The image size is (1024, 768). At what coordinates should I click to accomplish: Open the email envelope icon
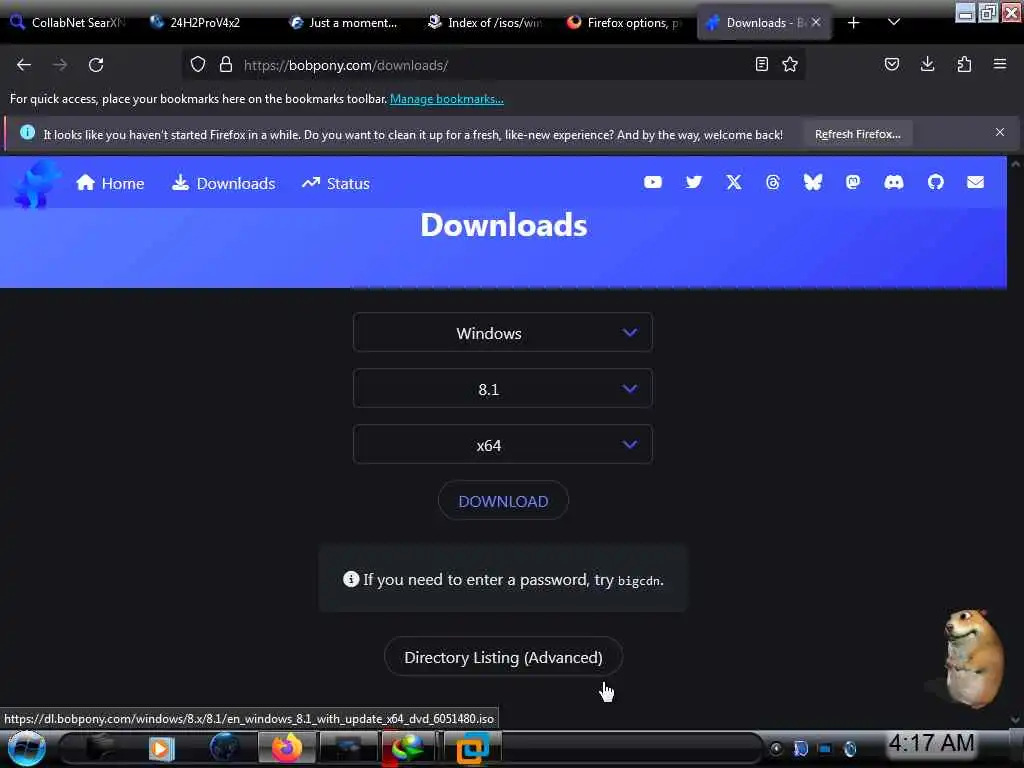(x=975, y=182)
